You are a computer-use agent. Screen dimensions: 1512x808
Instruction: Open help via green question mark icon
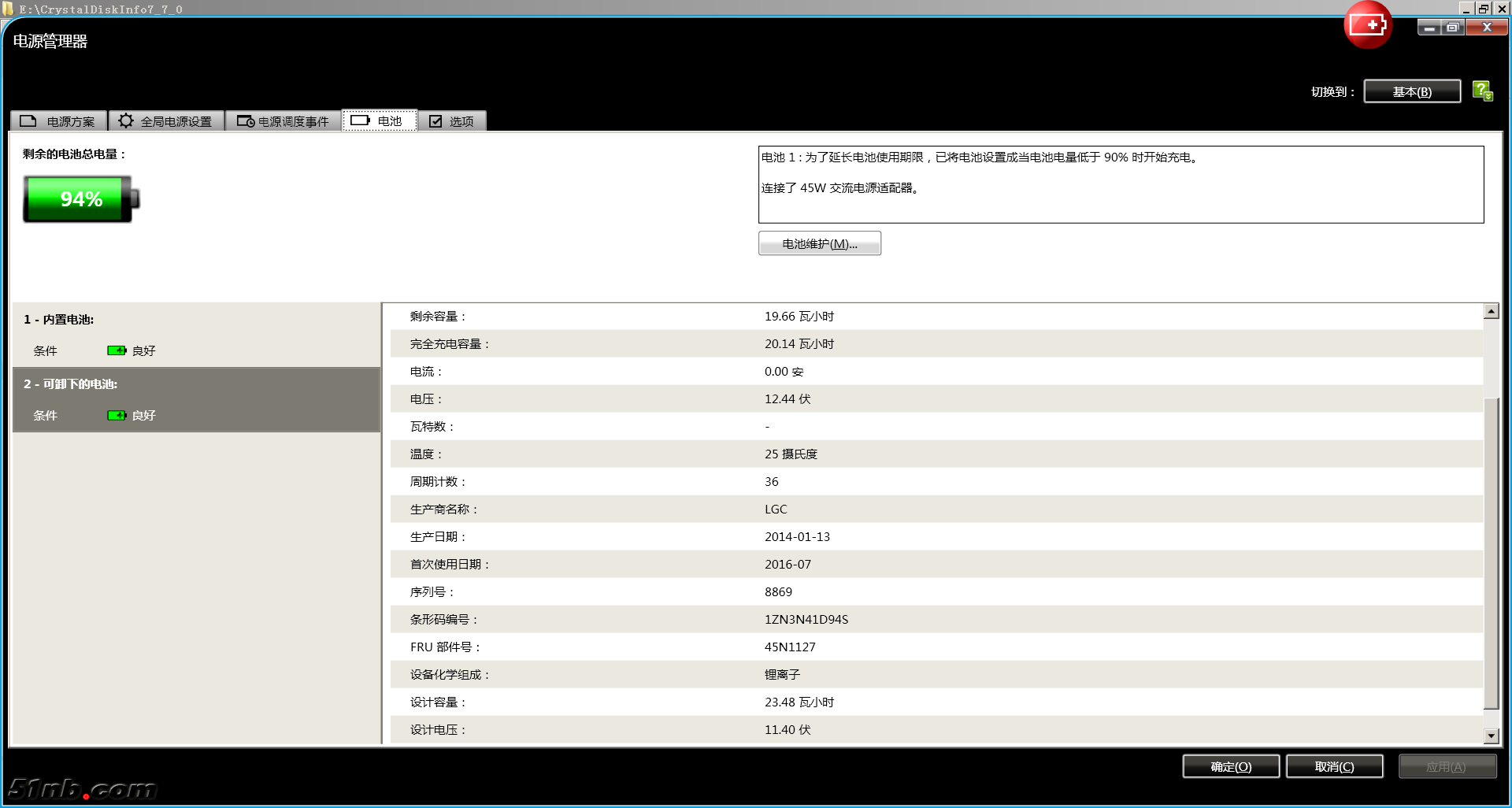tap(1482, 91)
